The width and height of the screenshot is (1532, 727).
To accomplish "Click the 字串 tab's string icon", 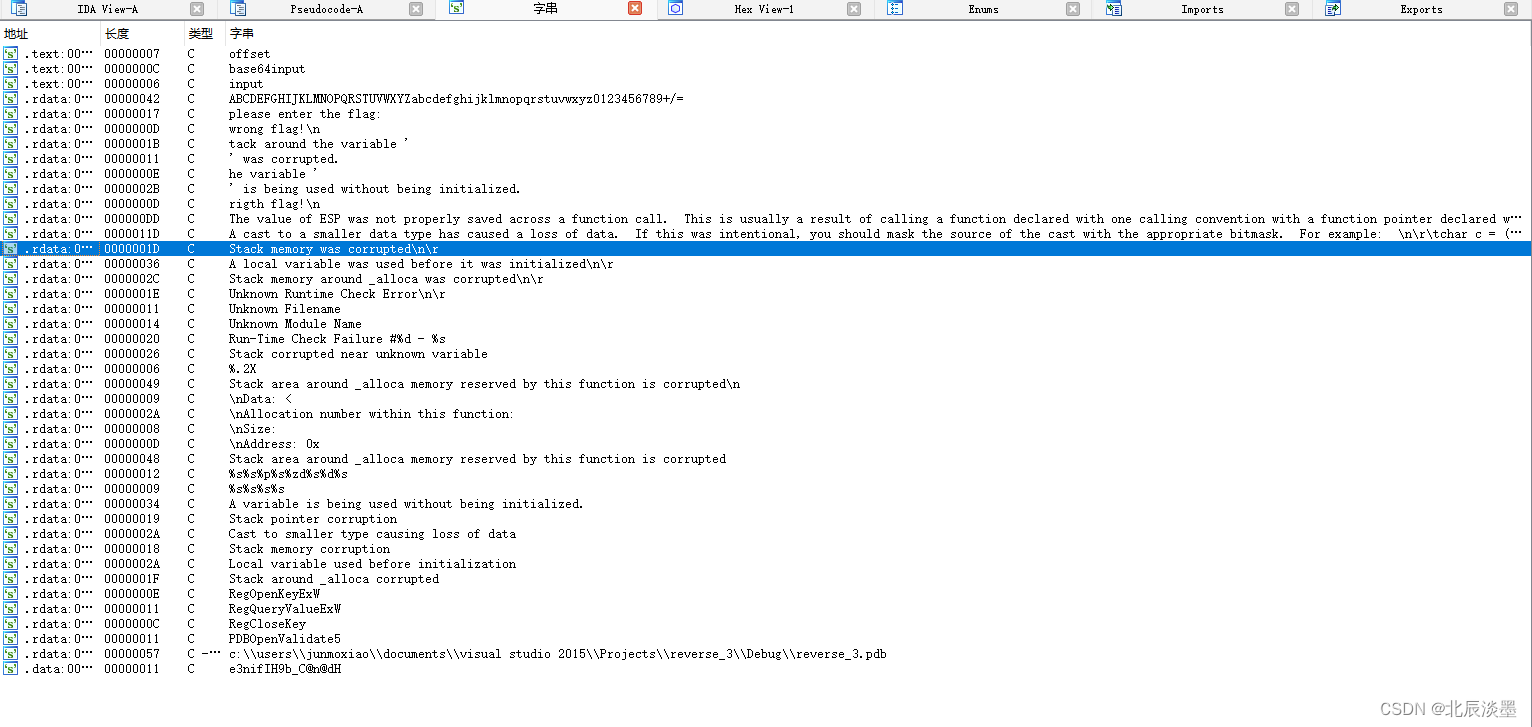I will pyautogui.click(x=456, y=9).
